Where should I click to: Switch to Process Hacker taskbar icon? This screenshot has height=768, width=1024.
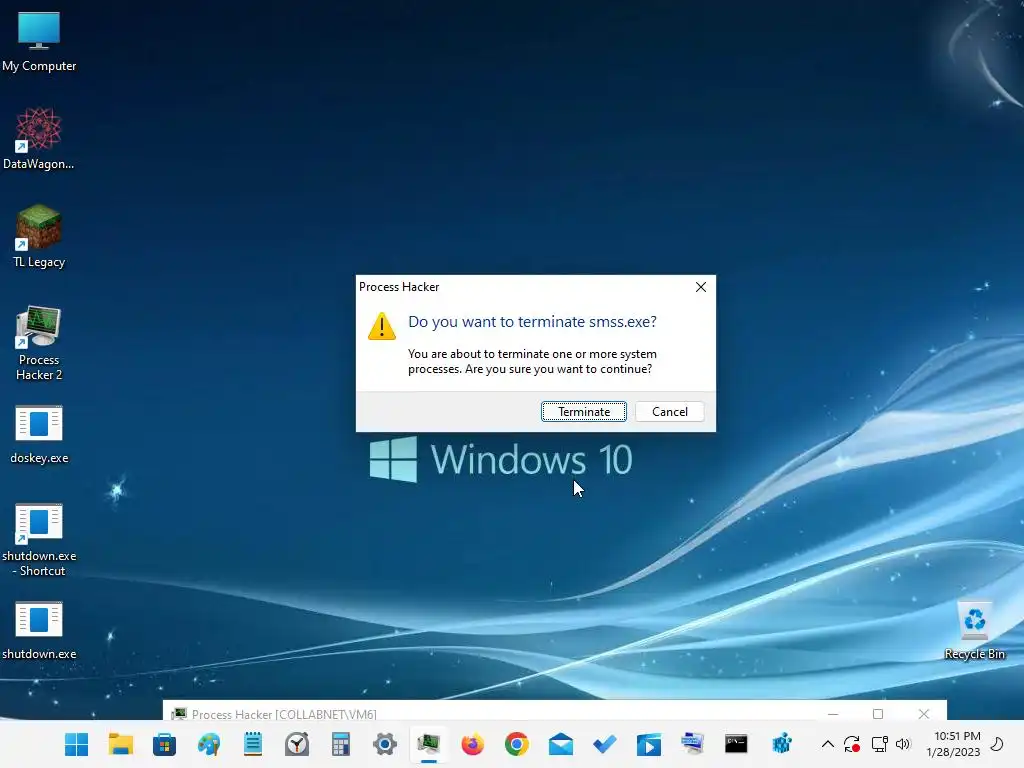tap(429, 744)
